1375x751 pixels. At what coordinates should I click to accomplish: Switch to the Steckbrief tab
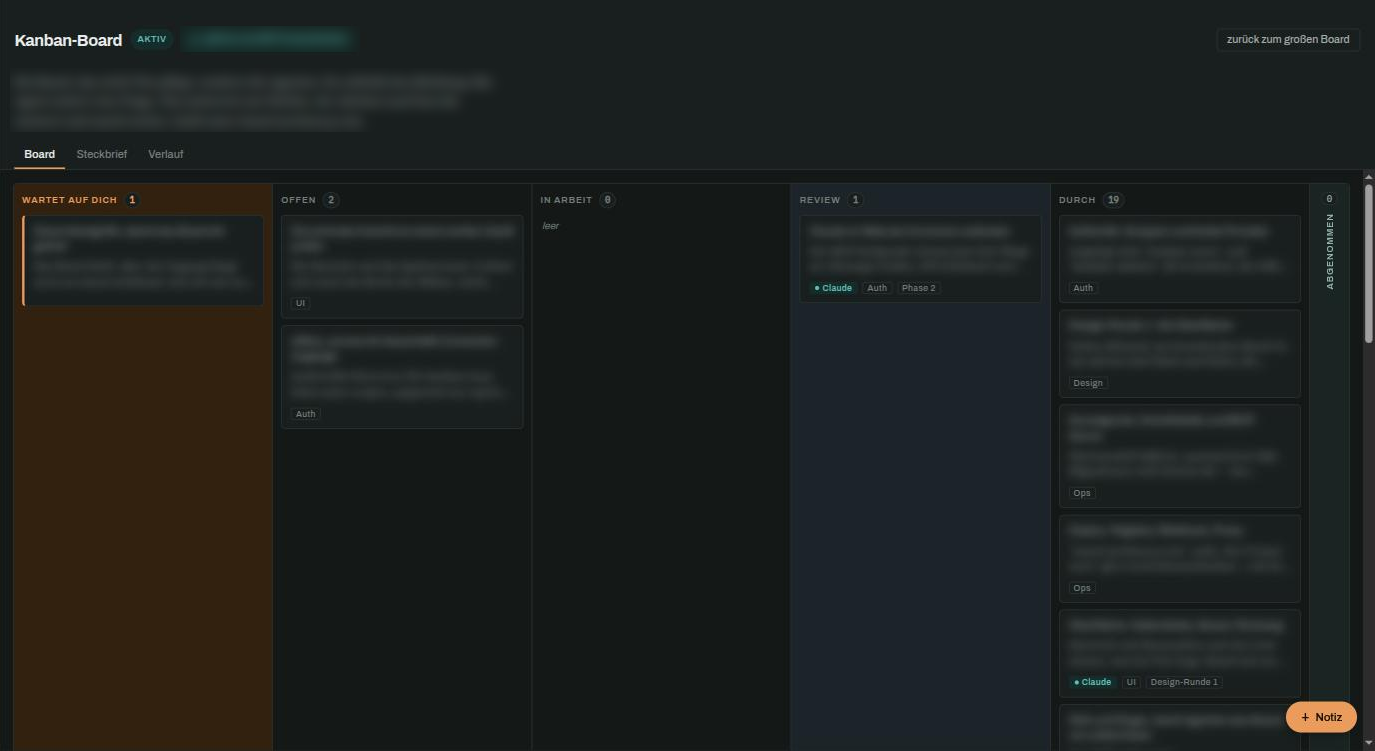[x=102, y=154]
